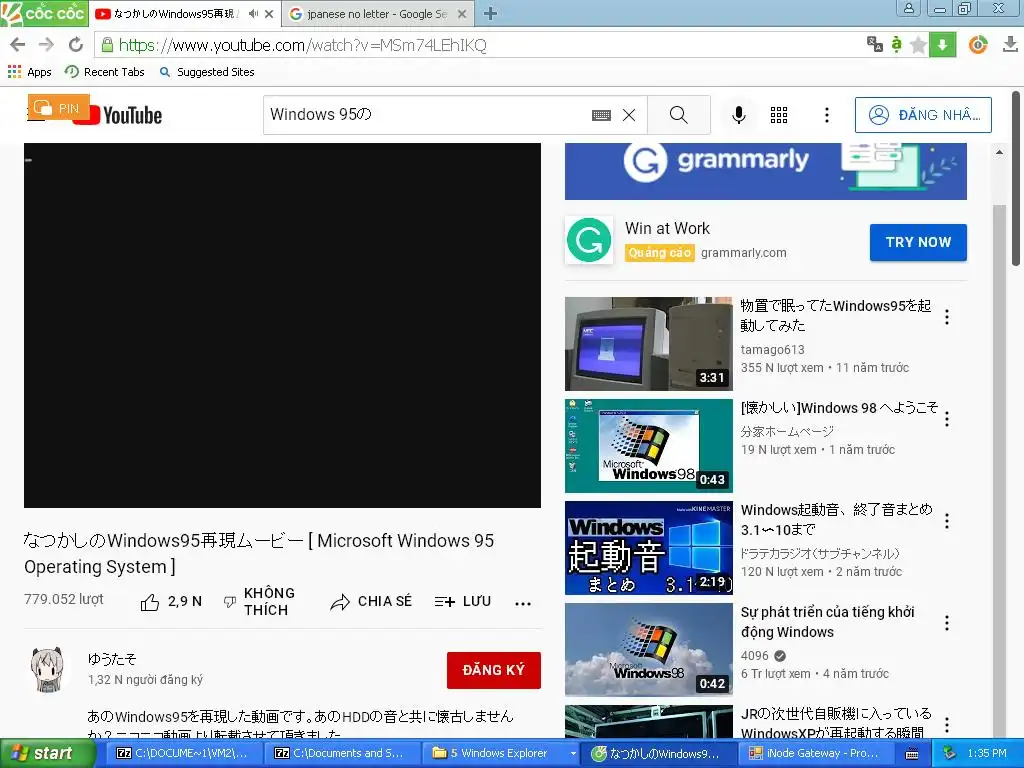Image resolution: width=1024 pixels, height=768 pixels.
Task: Open the tamago613 Windows95 video thumbnail
Action: click(648, 344)
